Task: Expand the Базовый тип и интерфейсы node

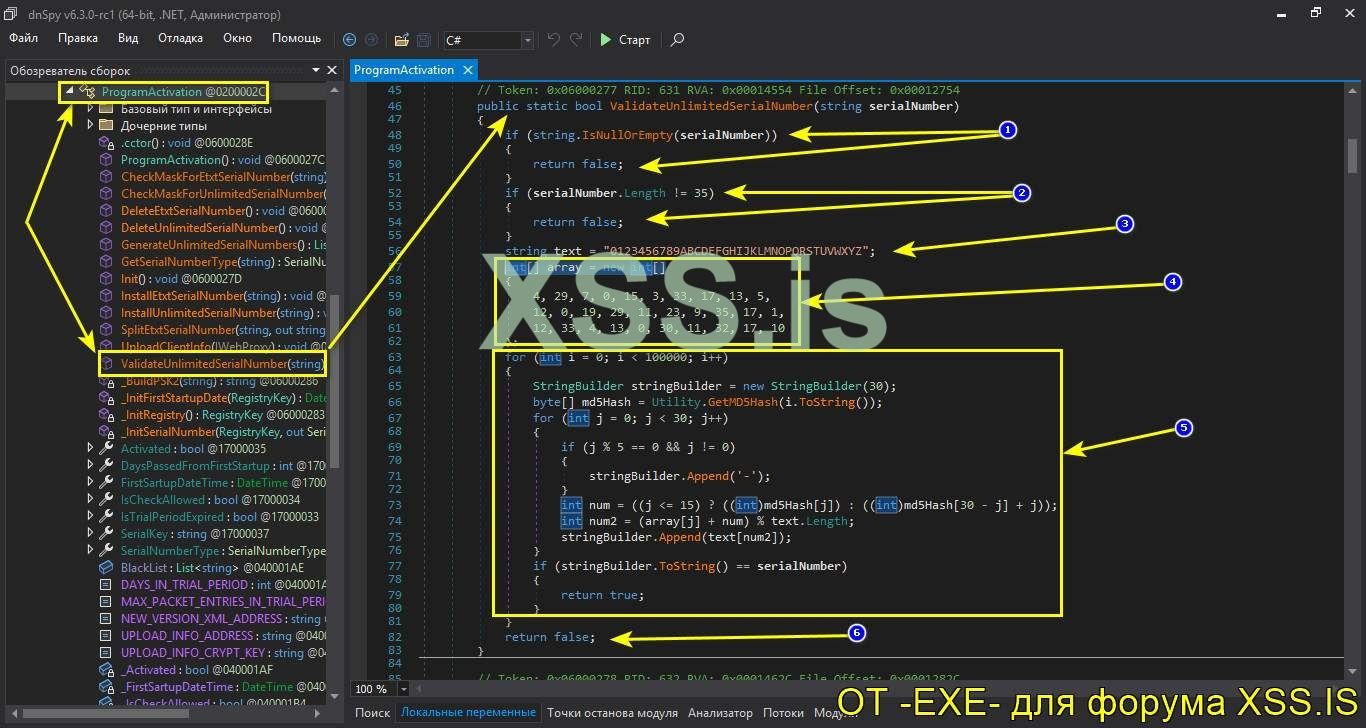Action: (x=90, y=108)
